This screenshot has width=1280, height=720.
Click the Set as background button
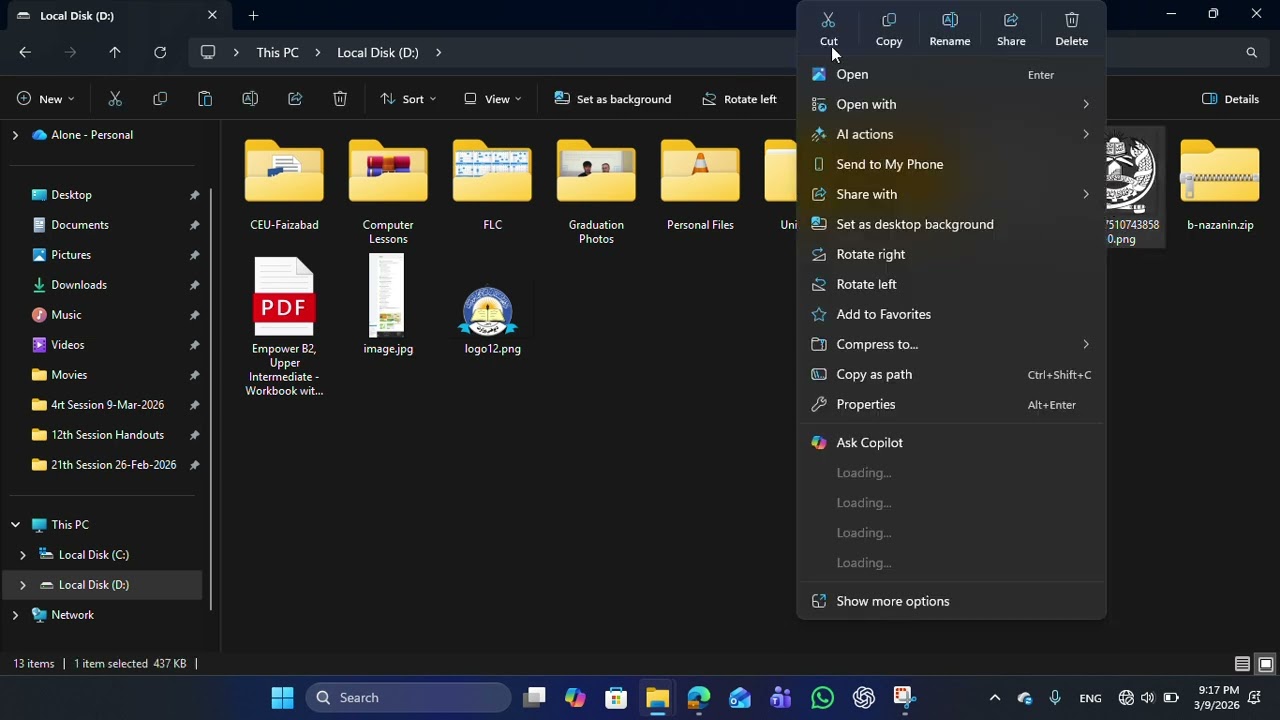pyautogui.click(x=612, y=99)
